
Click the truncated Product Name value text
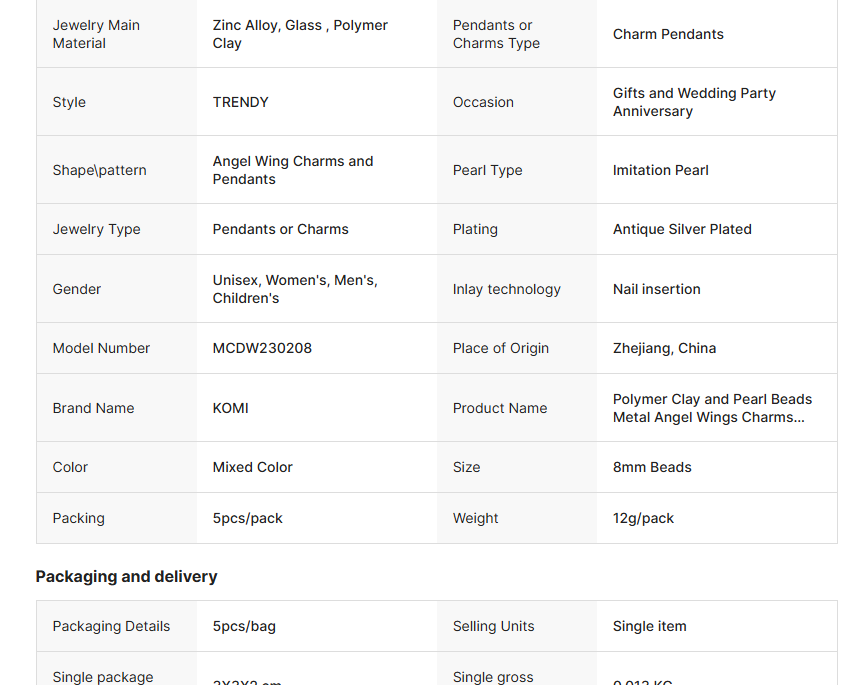[x=712, y=408]
